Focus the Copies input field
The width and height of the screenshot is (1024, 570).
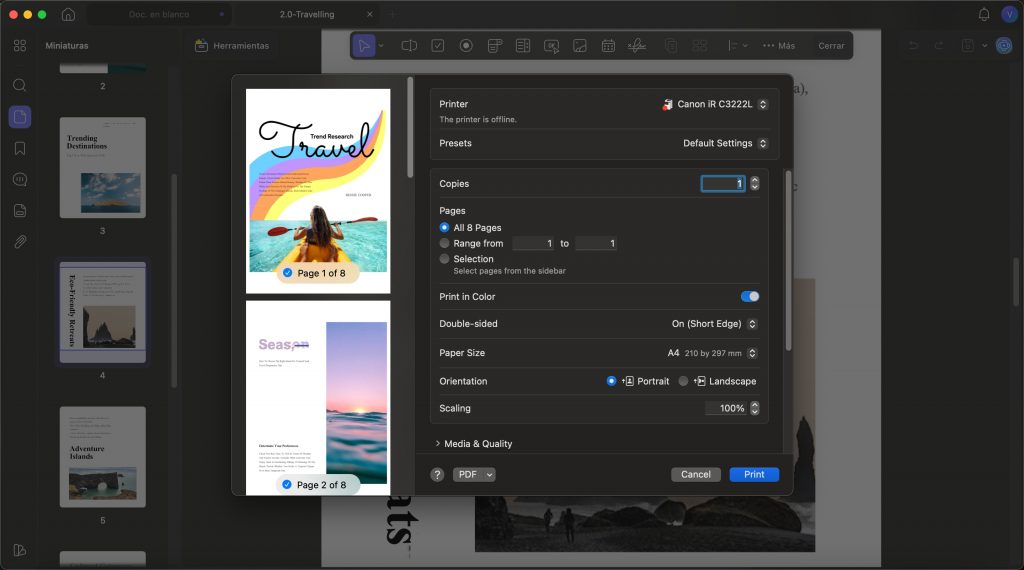pos(723,183)
